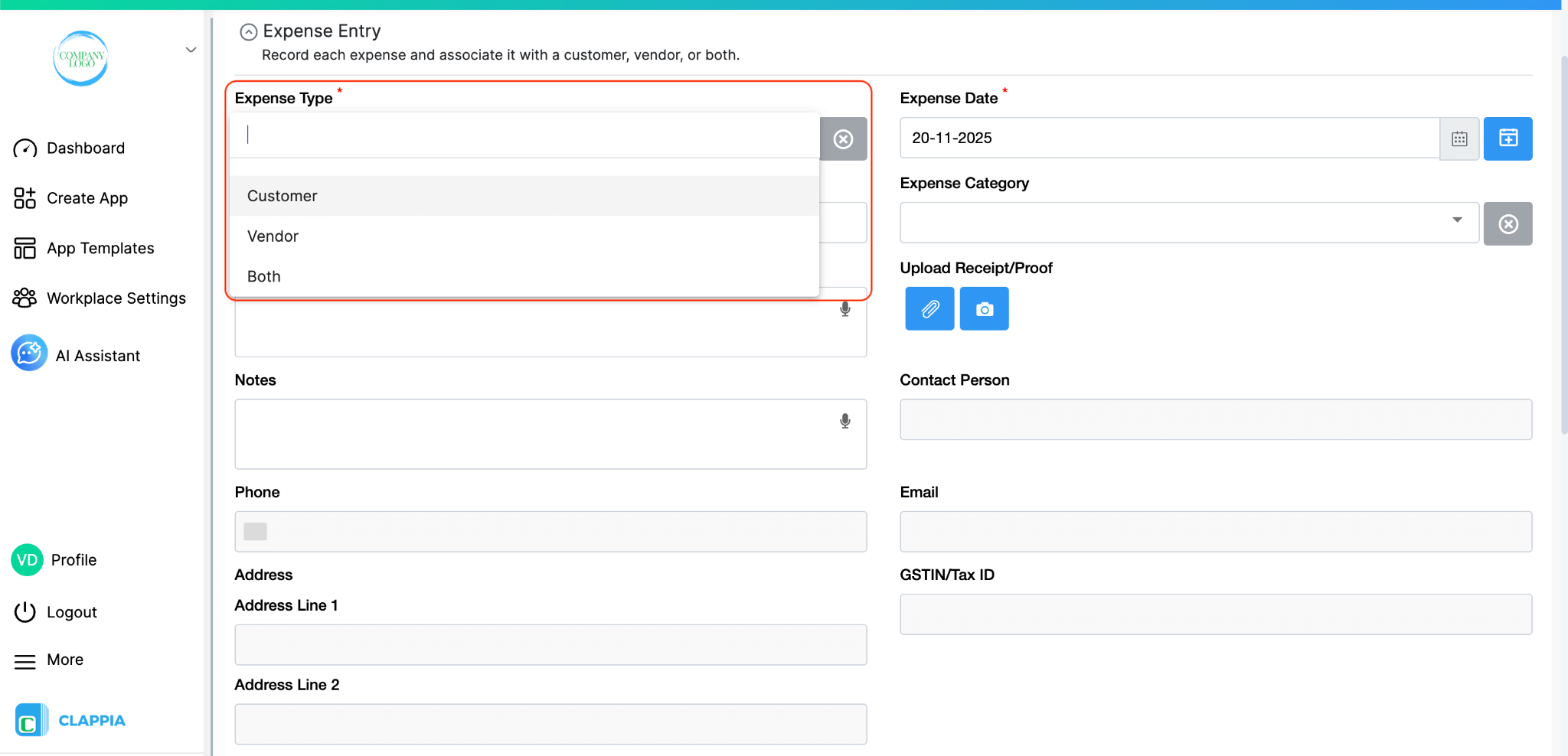Image resolution: width=1568 pixels, height=756 pixels.
Task: Click the add-date icon beside the calendar
Action: click(x=1507, y=138)
